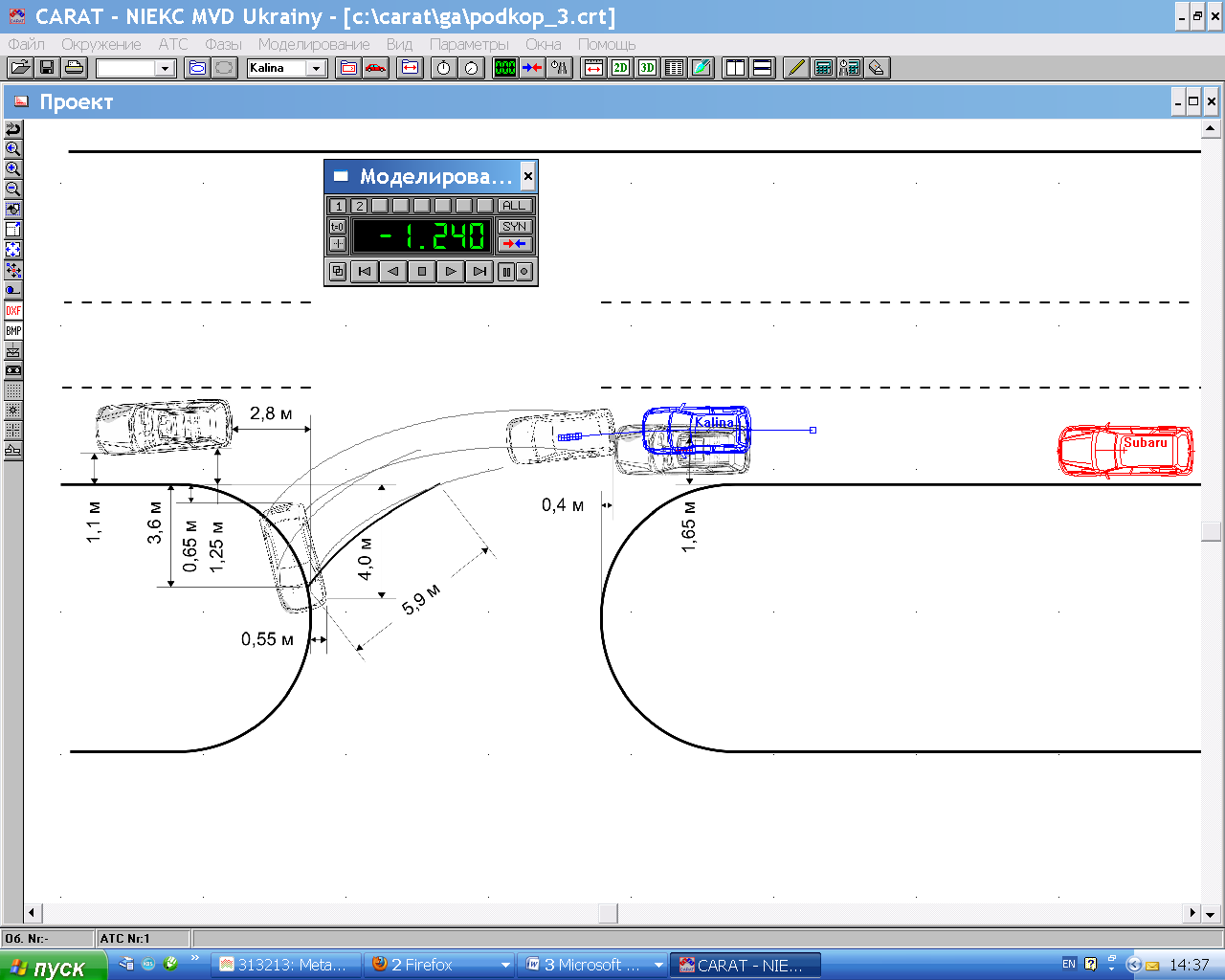The width and height of the screenshot is (1225, 980).
Task: Jump to simulation start with skip-back button
Action: click(365, 272)
